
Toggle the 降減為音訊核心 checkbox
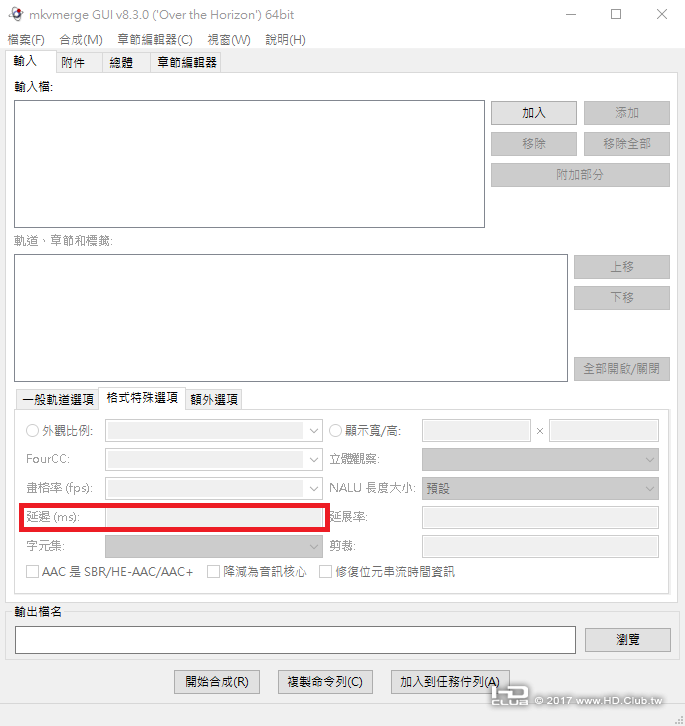(214, 572)
